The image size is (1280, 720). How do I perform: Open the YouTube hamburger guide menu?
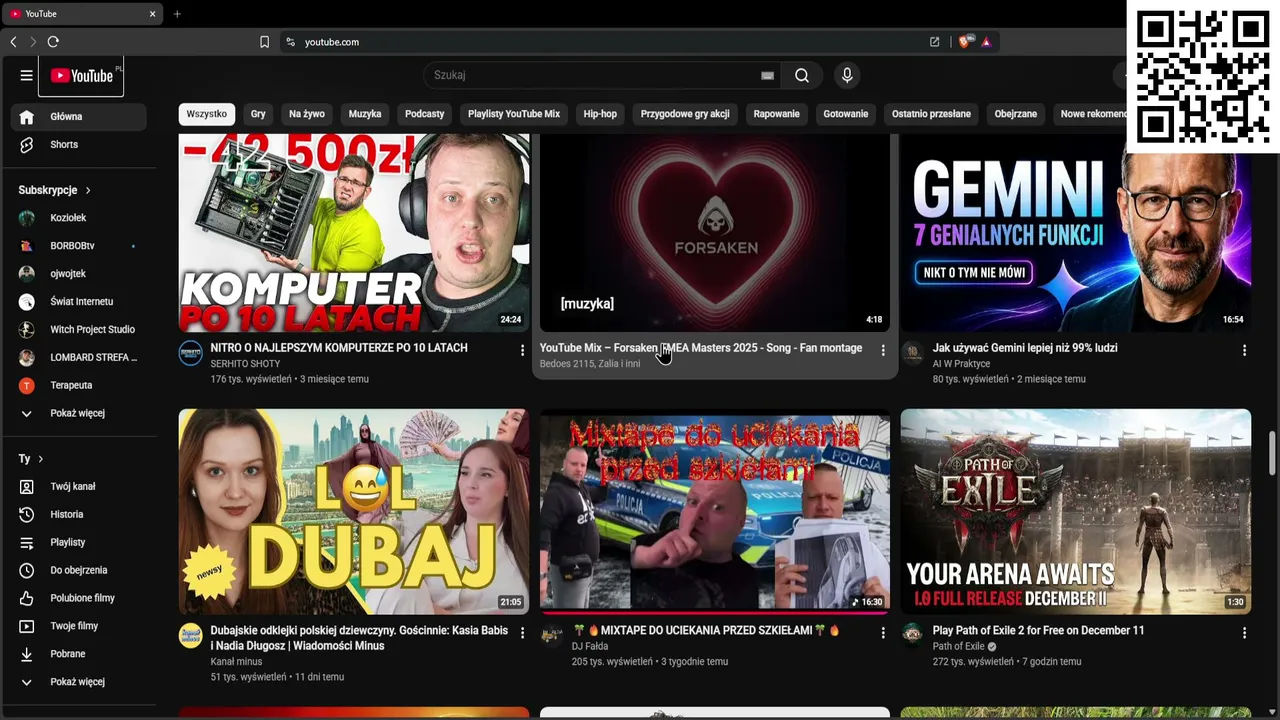pos(26,75)
